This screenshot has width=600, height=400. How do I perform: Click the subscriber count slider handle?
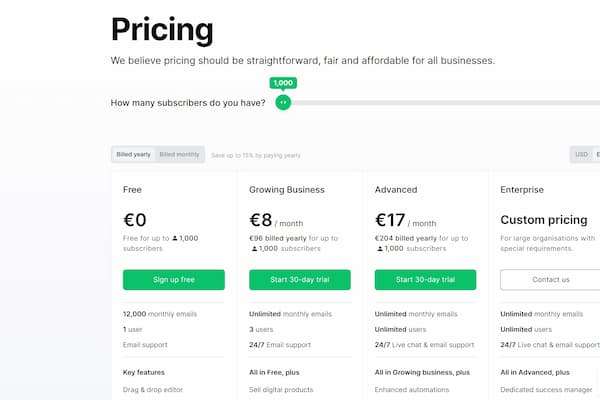click(x=283, y=102)
